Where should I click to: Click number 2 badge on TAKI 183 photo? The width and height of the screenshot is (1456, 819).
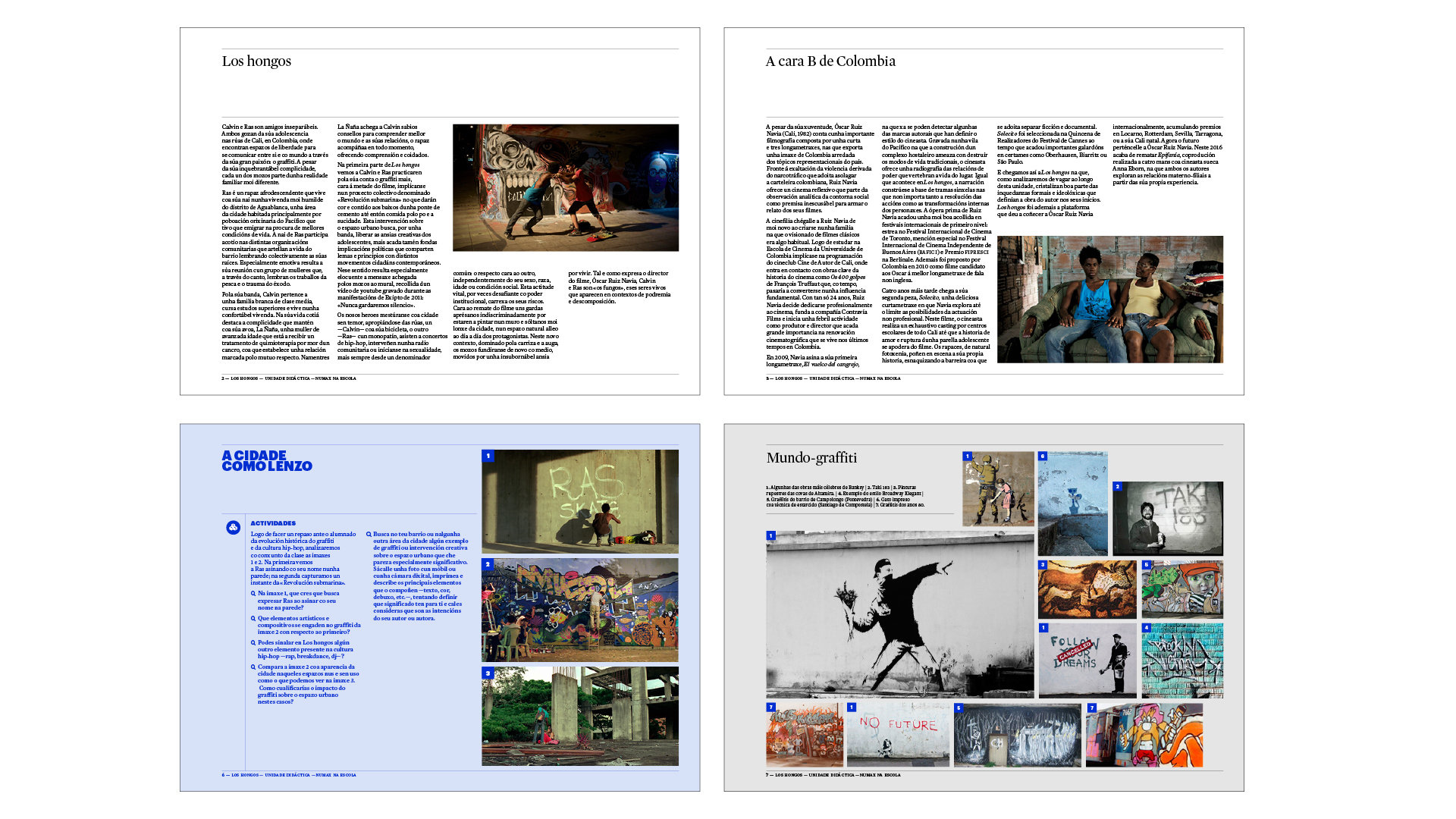click(1117, 487)
